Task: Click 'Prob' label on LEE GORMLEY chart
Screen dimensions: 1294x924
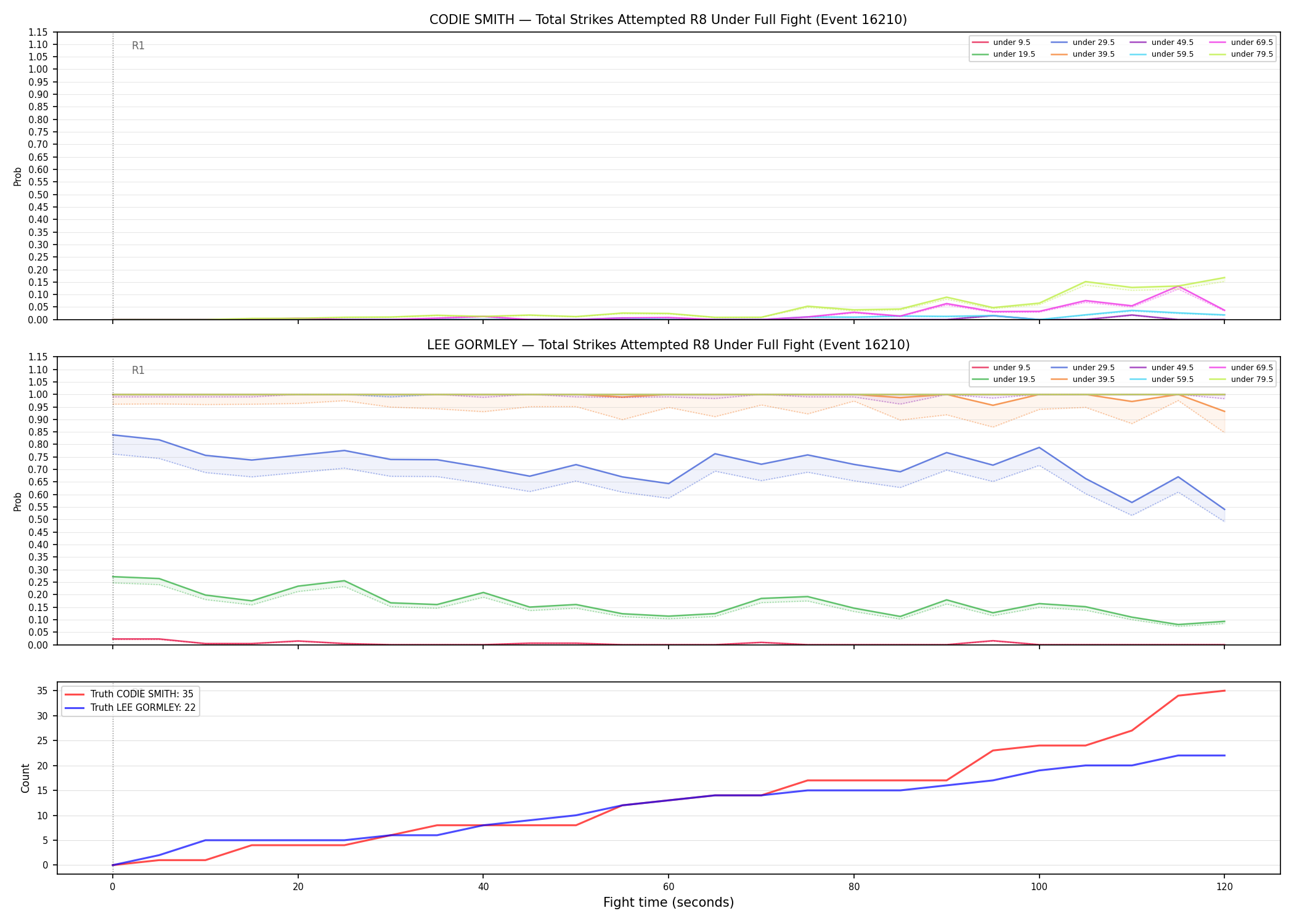Action: (x=18, y=501)
